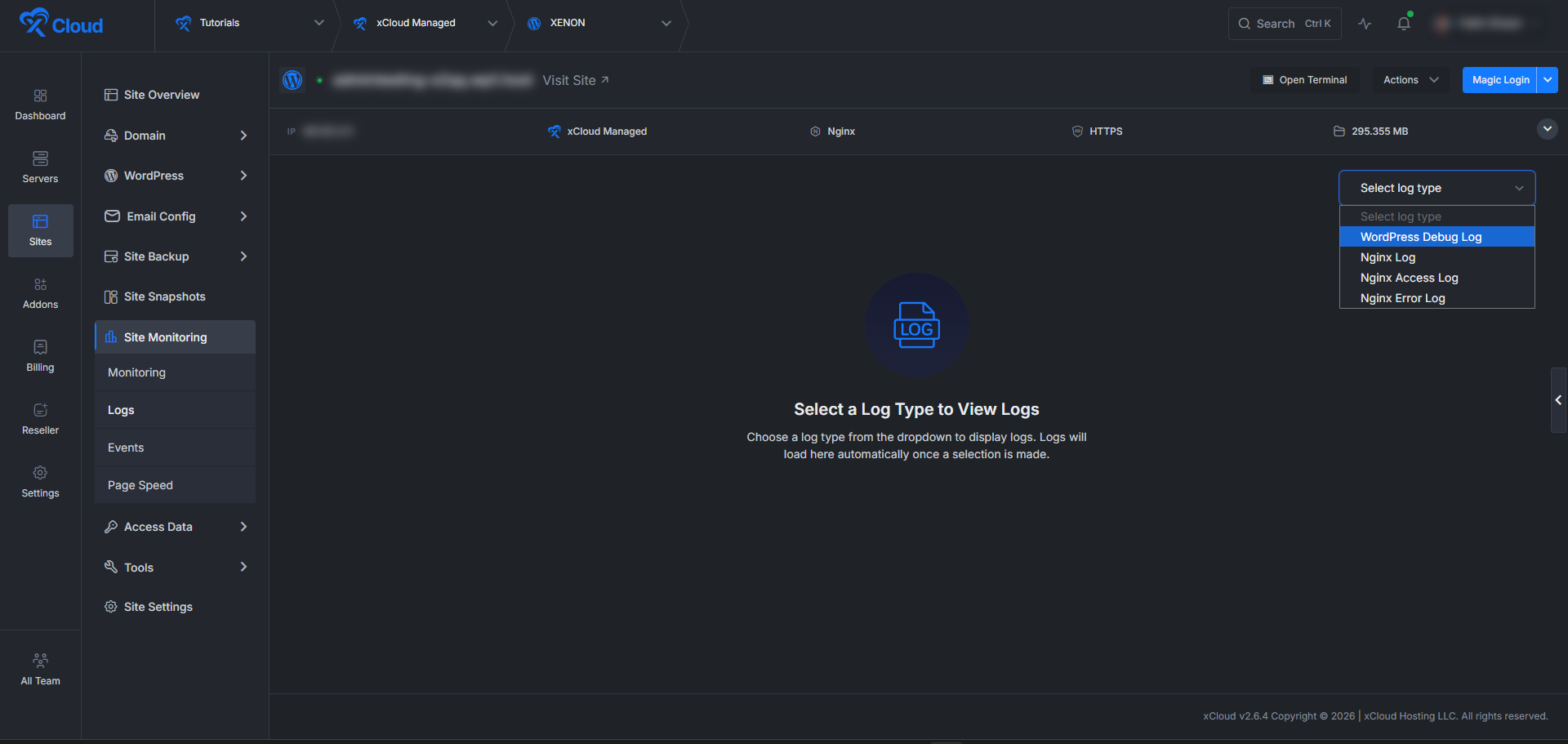1568x744 pixels.
Task: Open the Logs sub-item
Action: point(175,410)
